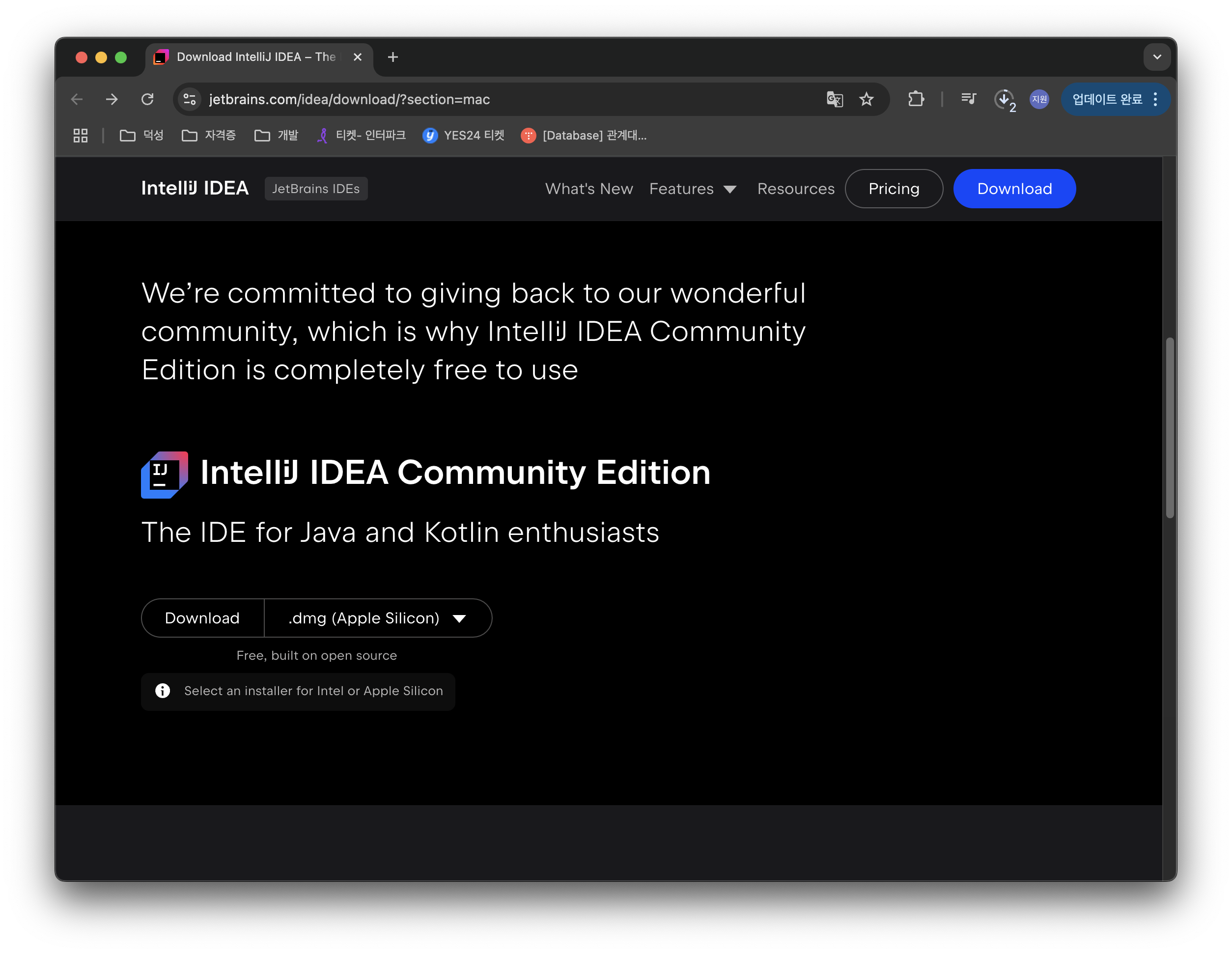Open the site information icon beside URL
1232x954 pixels.
(x=190, y=99)
